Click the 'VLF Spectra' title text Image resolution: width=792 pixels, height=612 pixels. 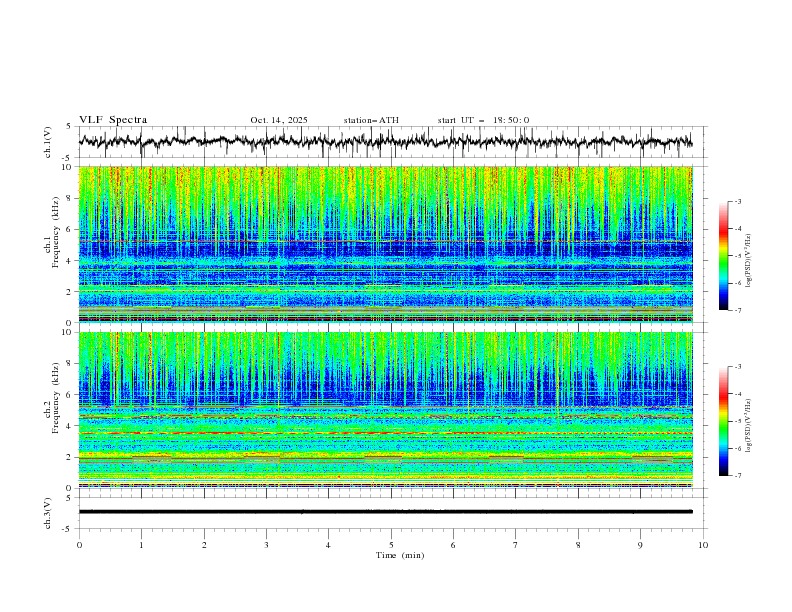113,120
